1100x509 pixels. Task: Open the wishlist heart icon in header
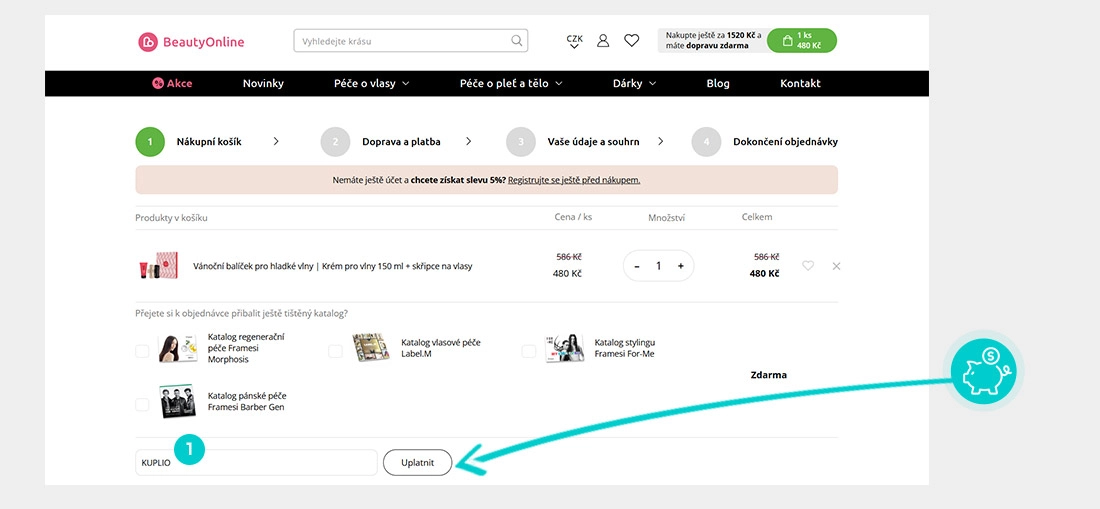pyautogui.click(x=631, y=41)
